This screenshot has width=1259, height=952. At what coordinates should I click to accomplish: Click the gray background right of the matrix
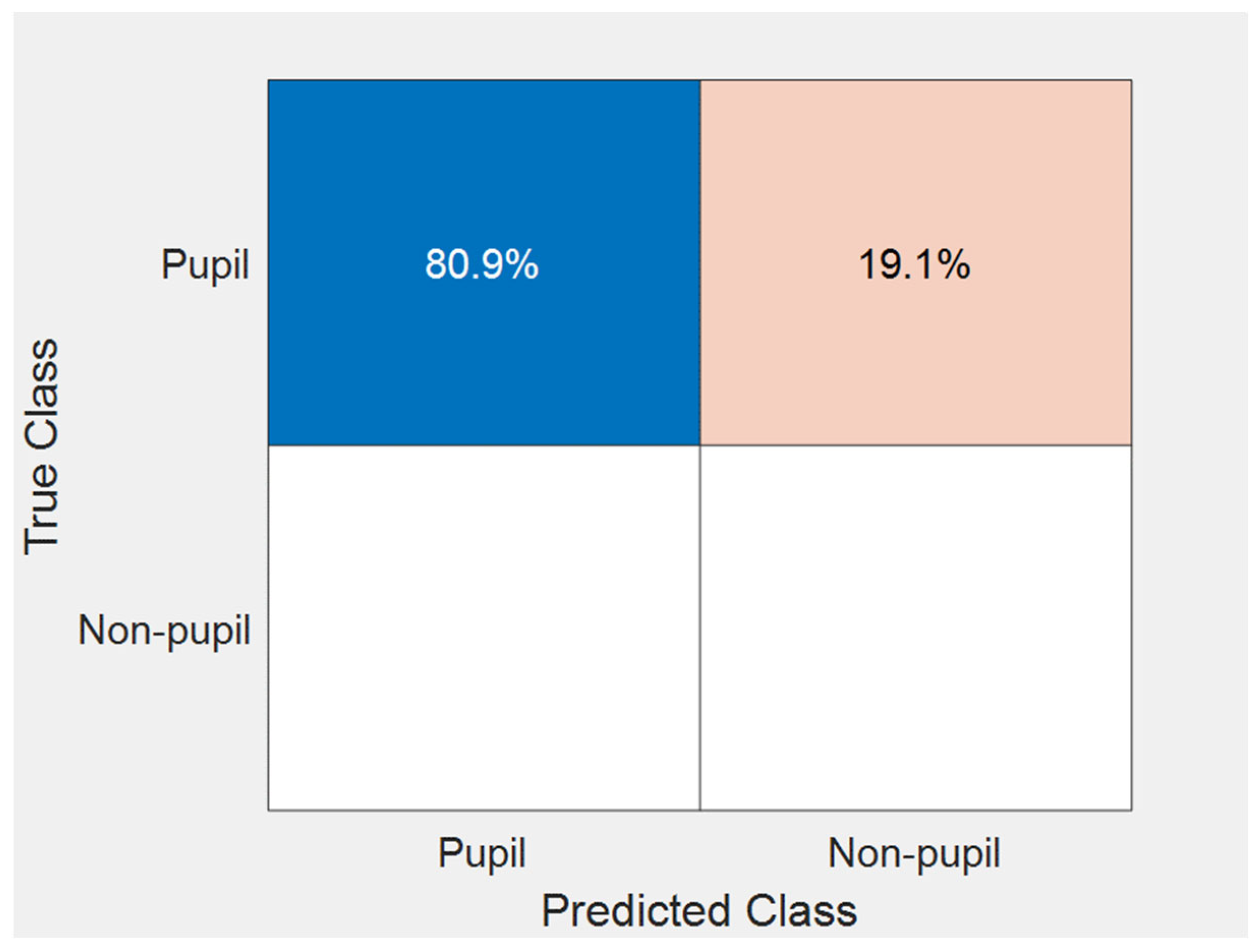coord(1189,445)
